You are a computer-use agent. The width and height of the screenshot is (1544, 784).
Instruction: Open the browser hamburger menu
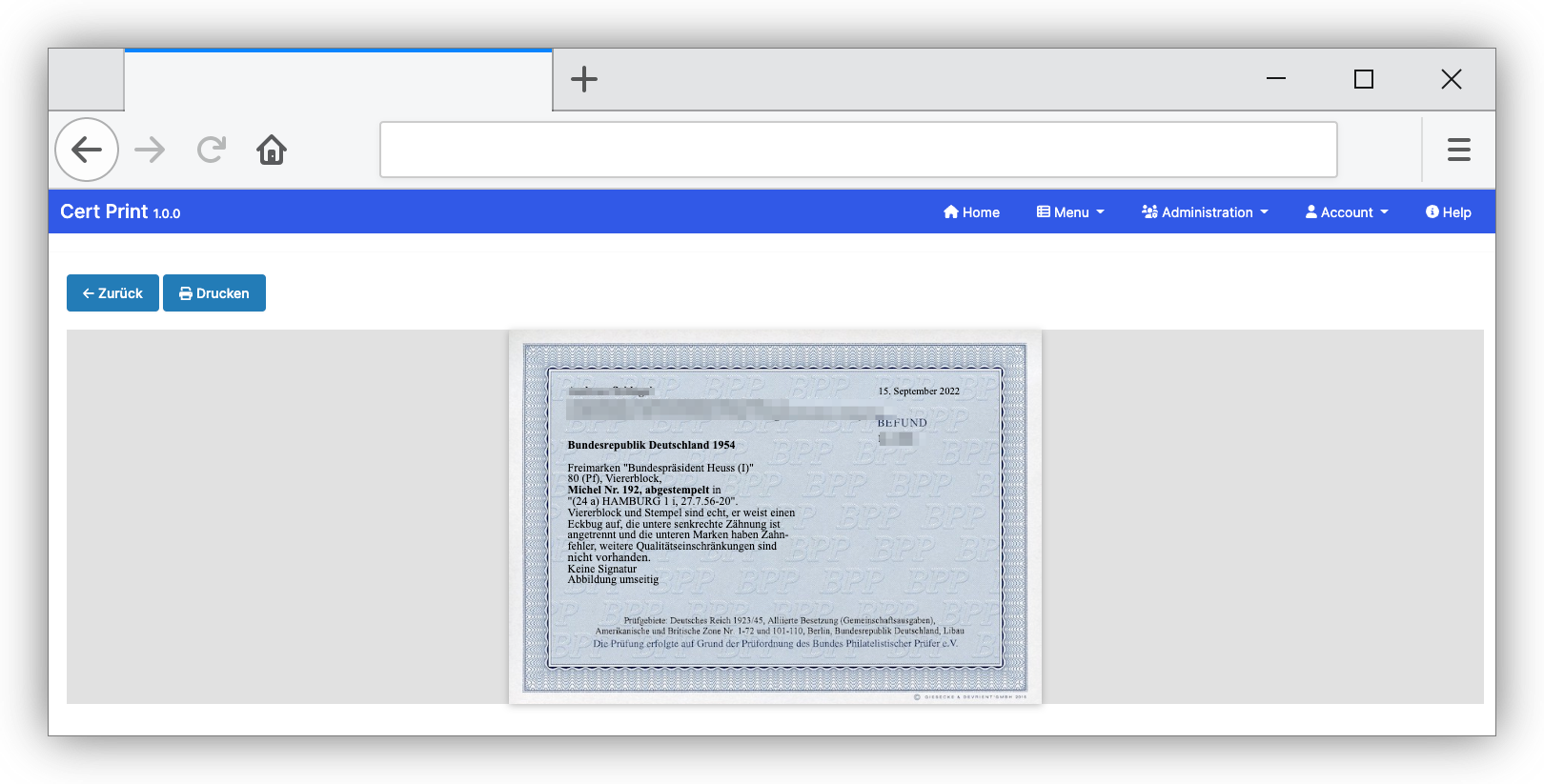point(1458,150)
